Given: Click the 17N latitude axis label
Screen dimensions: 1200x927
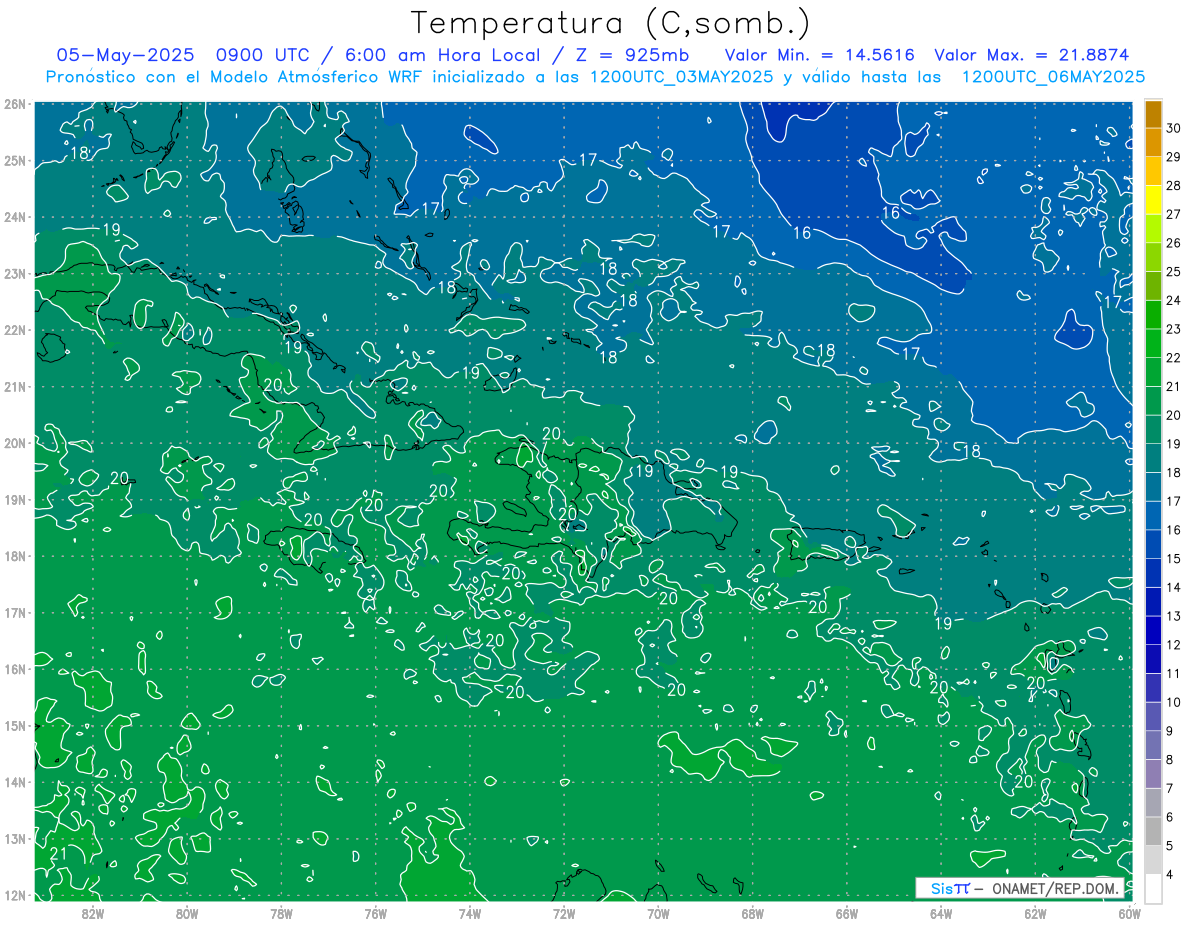Looking at the screenshot, I should (x=15, y=612).
